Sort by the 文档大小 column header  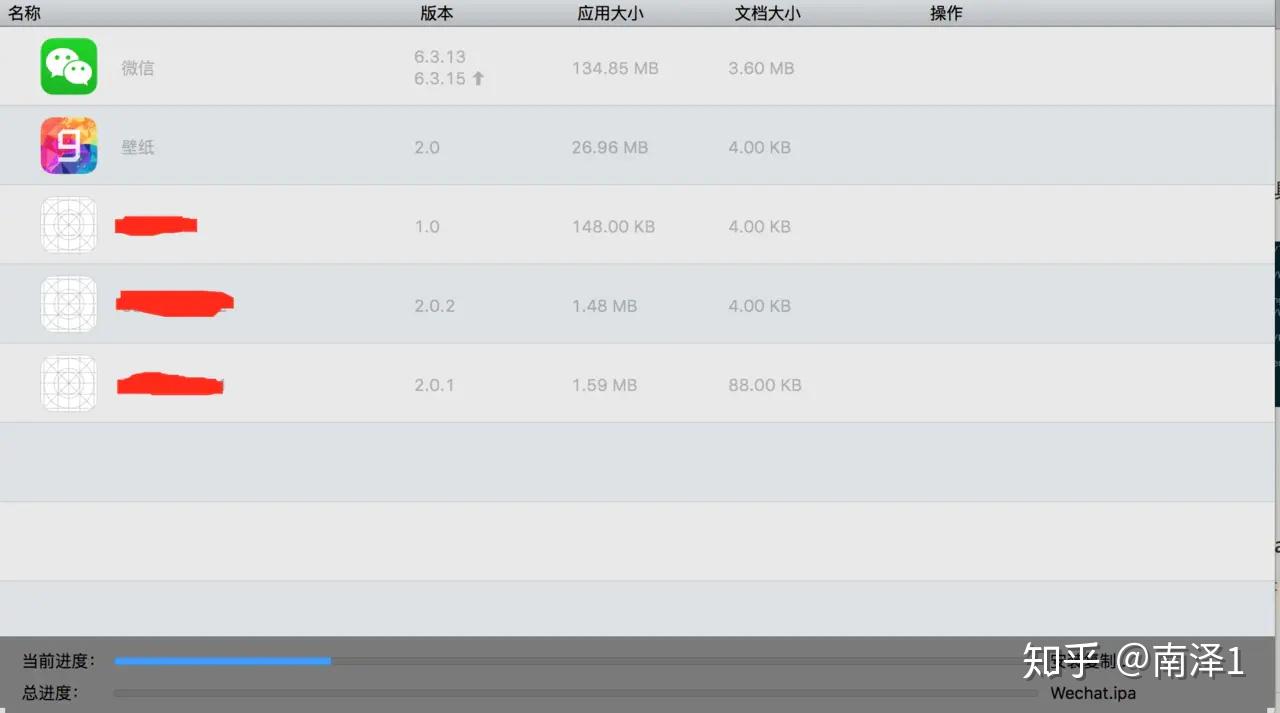click(x=767, y=13)
